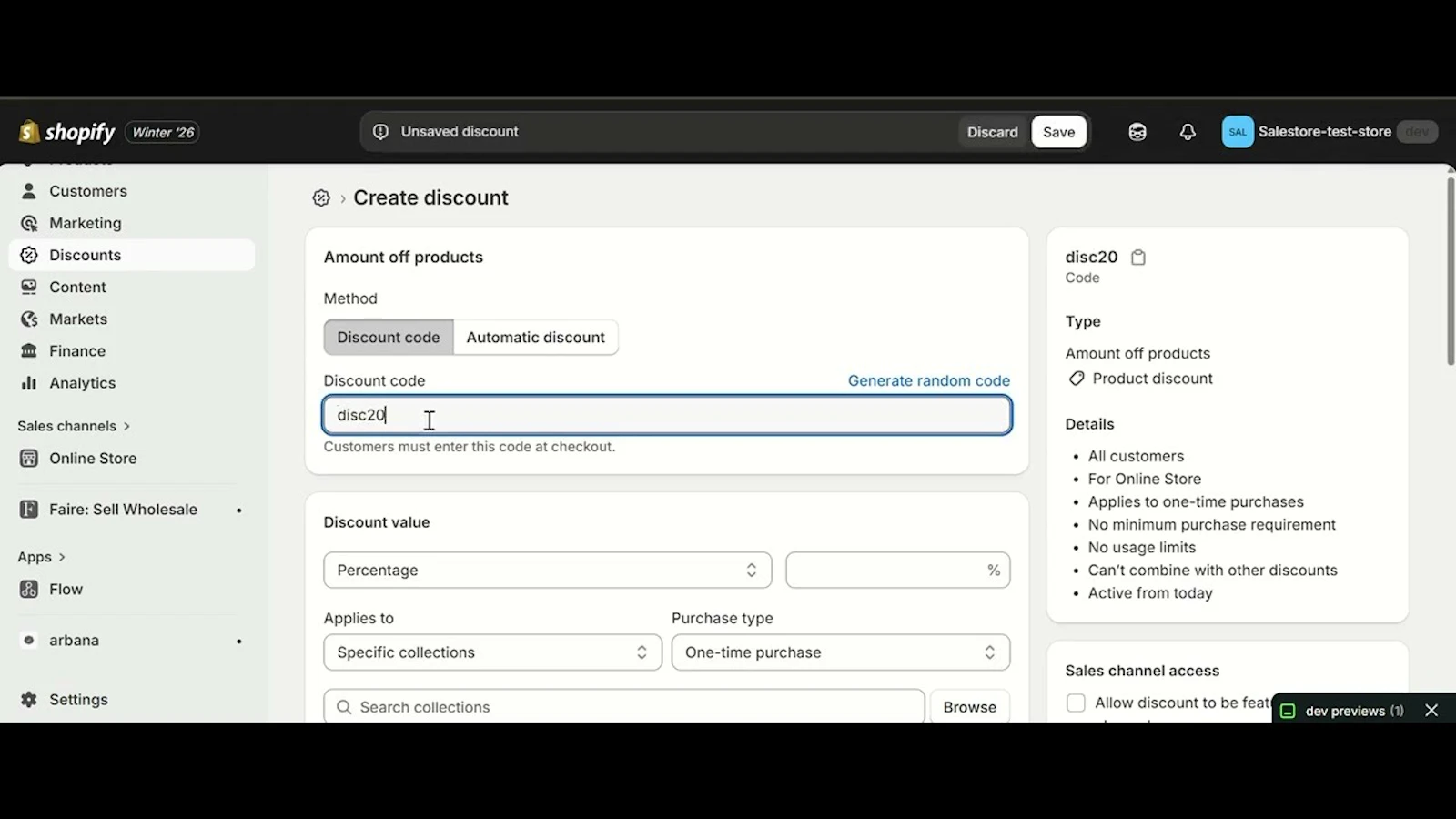
Task: Open Analytics in sidebar
Action: [132, 383]
